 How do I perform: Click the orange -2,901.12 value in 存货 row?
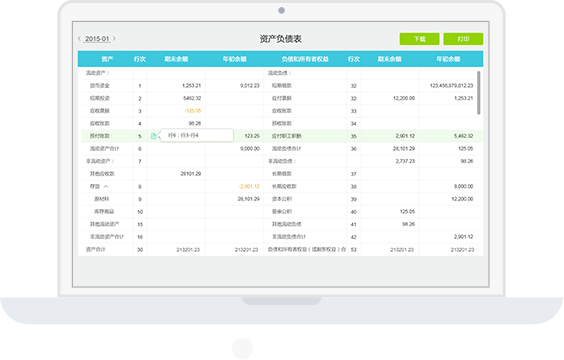249,186
